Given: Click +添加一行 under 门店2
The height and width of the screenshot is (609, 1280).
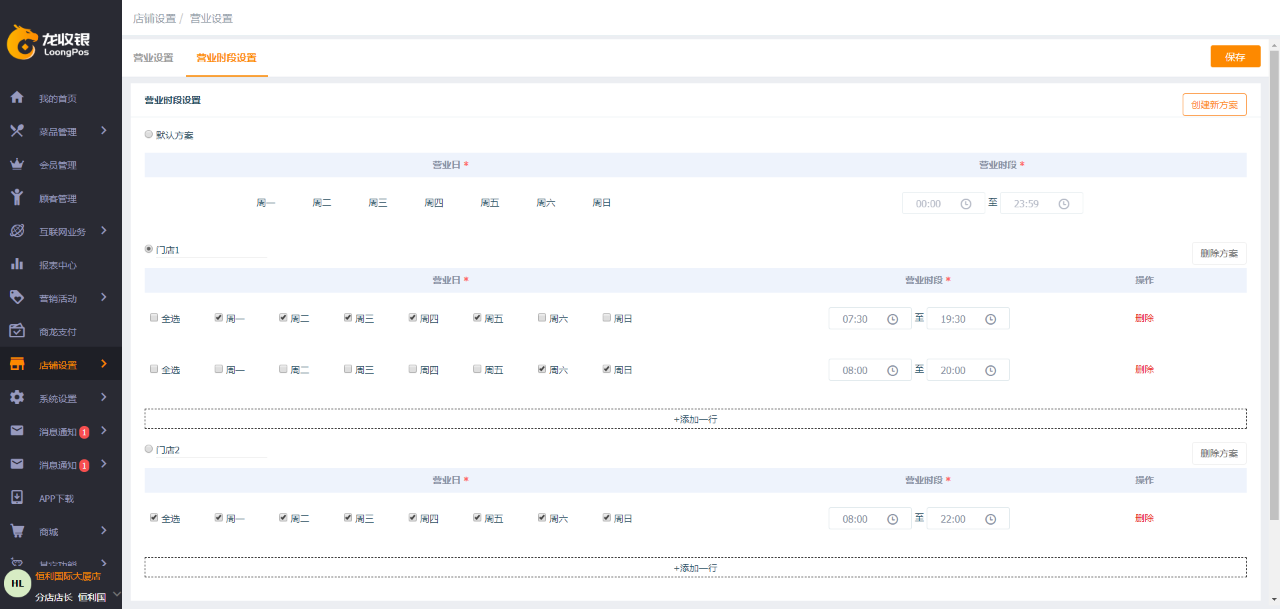Looking at the screenshot, I should 695,568.
